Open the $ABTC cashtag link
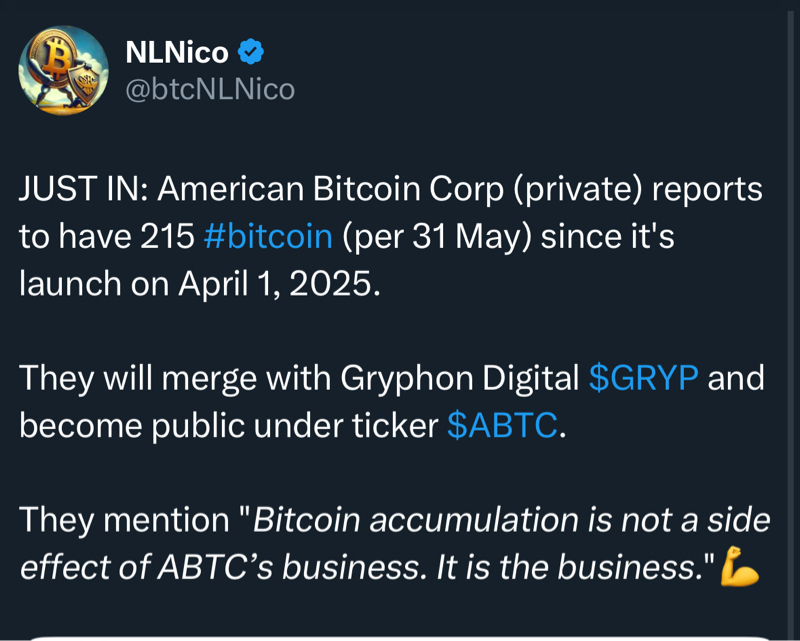Screen dimensions: 800x641 click(501, 426)
